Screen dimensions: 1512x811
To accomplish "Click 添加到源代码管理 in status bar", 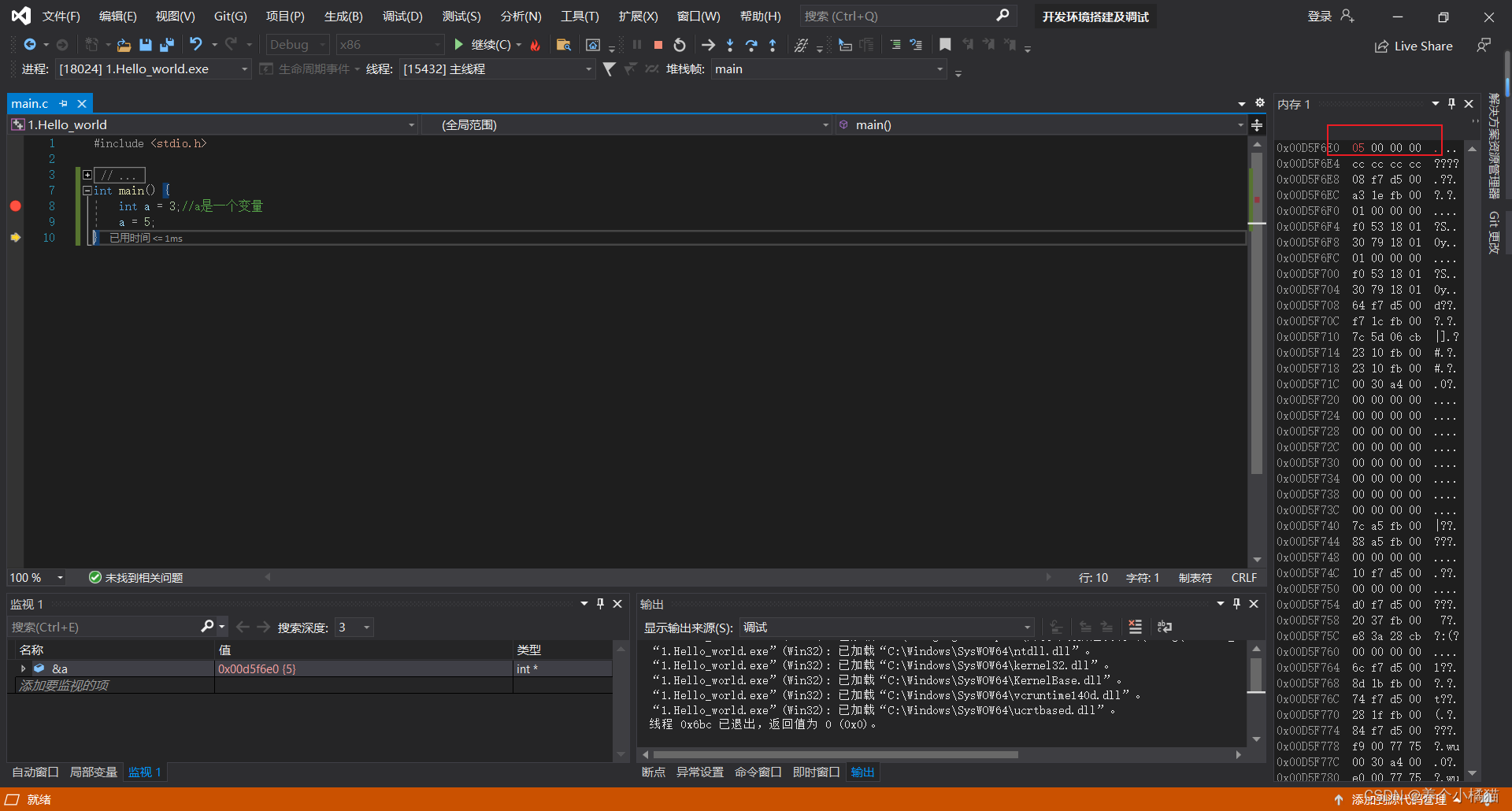I will coord(1399,799).
